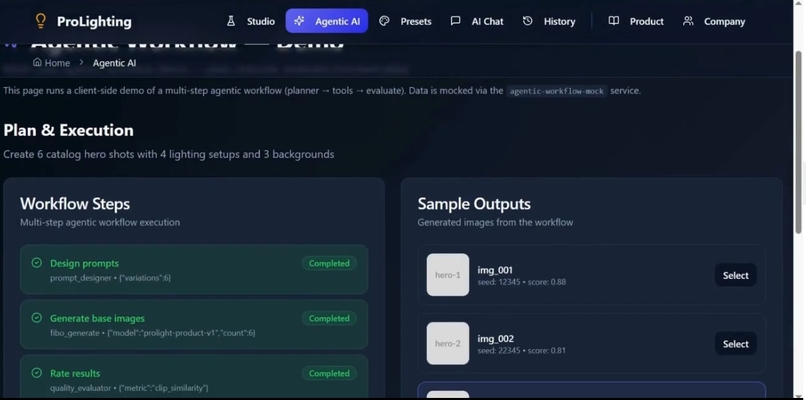Click the Workflow Steps heading
Image resolution: width=806 pixels, height=400 pixels.
75,204
